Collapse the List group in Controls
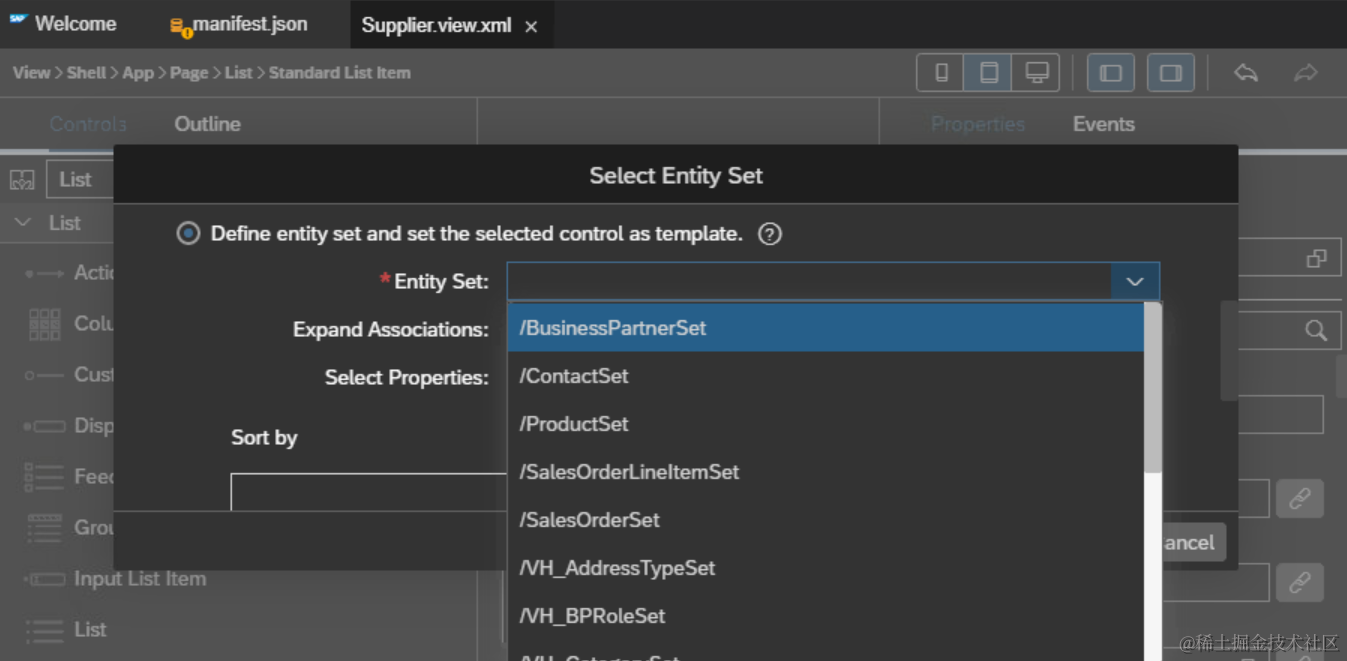1347x661 pixels. pyautogui.click(x=24, y=223)
